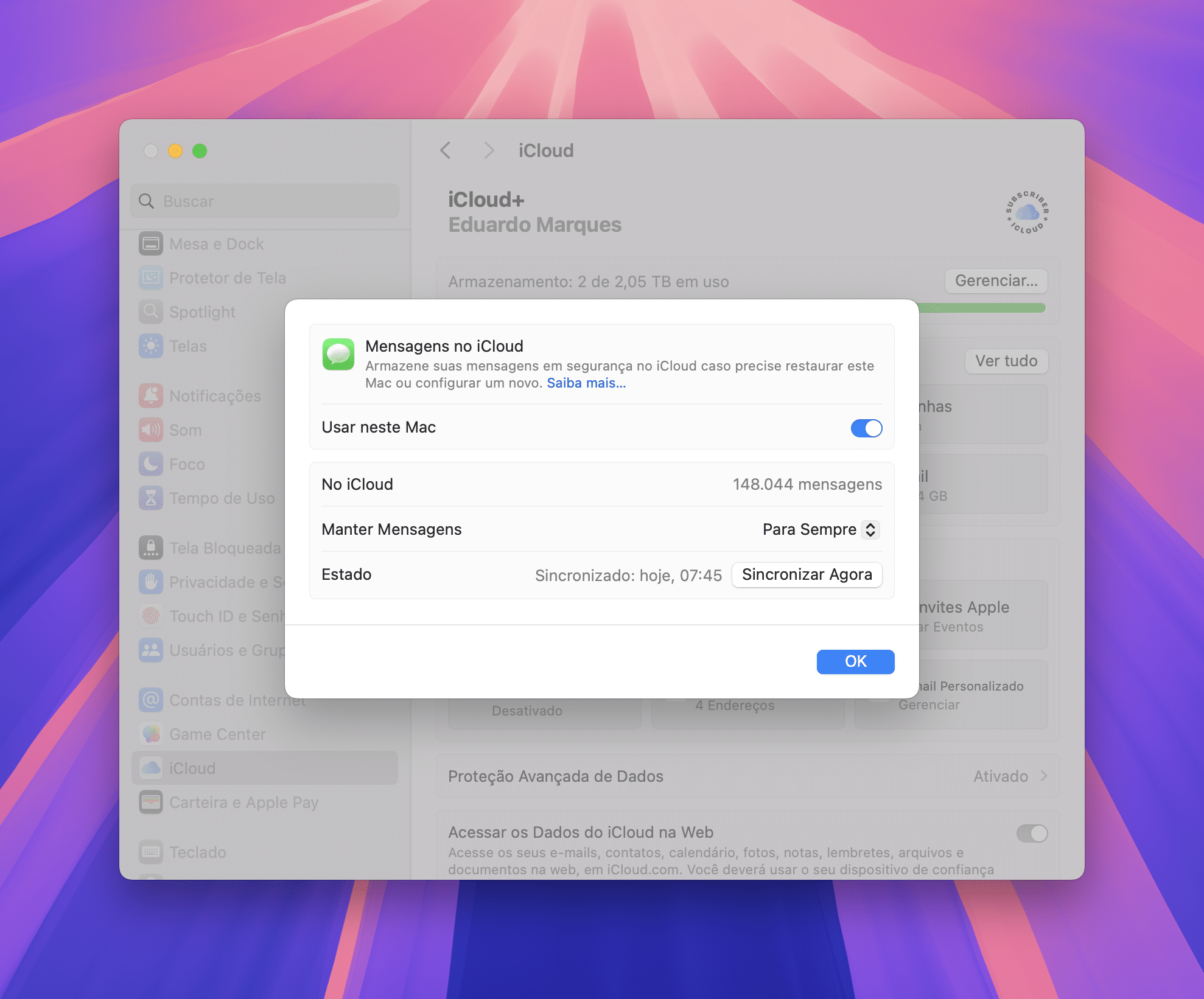
Task: Click the Invites Apple card
Action: point(982,615)
